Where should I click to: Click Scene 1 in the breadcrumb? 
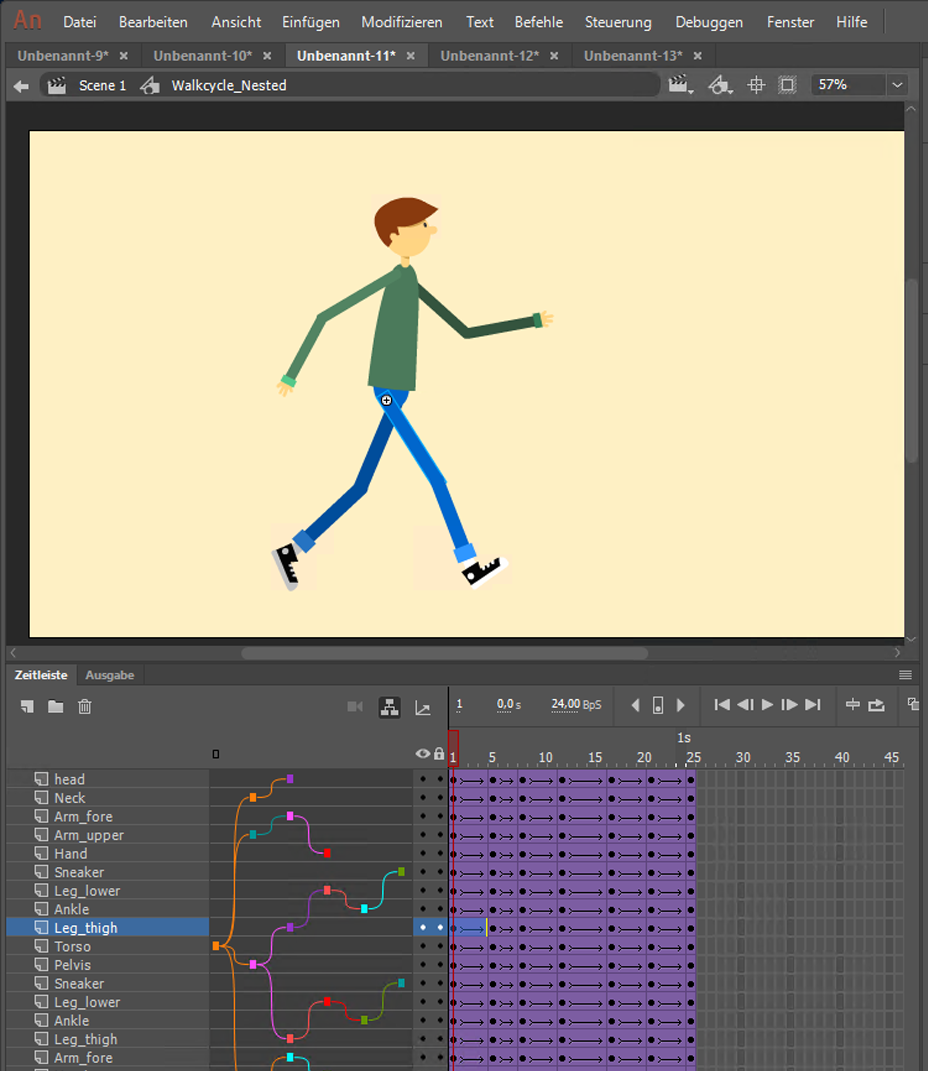click(x=102, y=86)
